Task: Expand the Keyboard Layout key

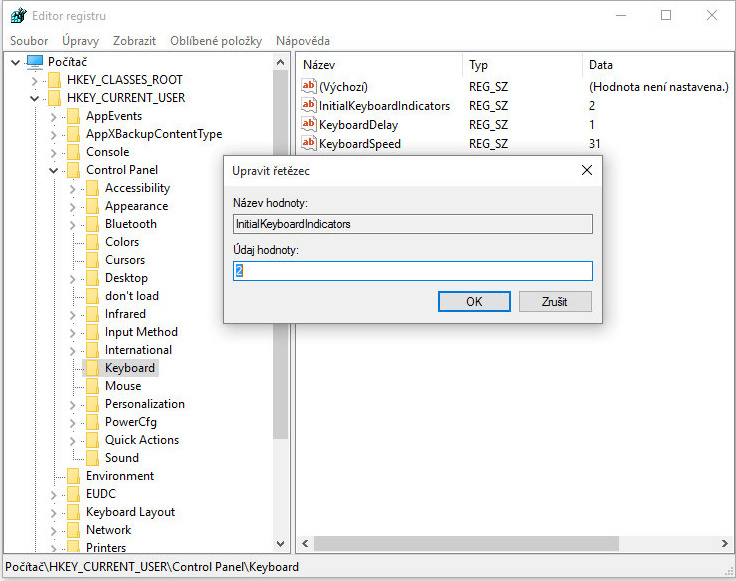Action: (54, 512)
